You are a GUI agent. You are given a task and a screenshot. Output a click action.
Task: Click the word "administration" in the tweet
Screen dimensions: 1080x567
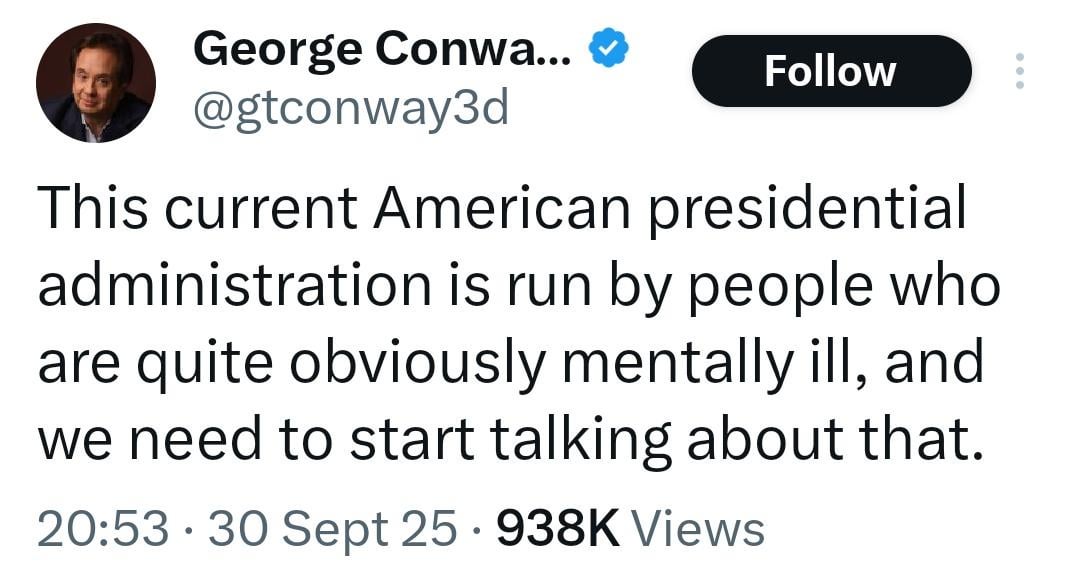[x=233, y=287]
